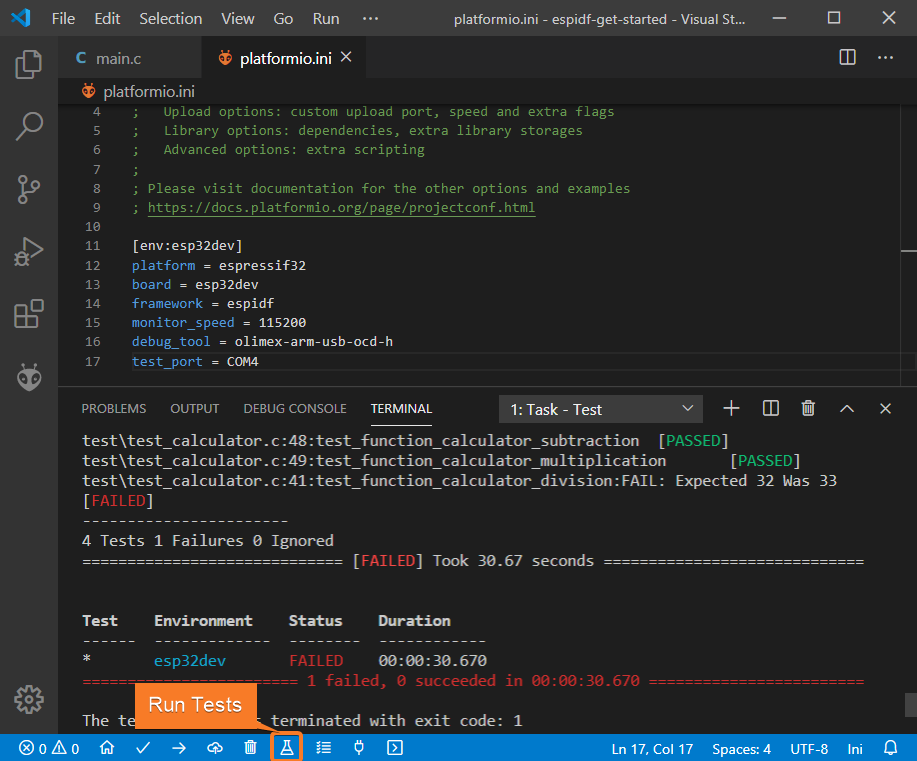This screenshot has width=917, height=761.
Task: Close the terminal panel
Action: coord(885,408)
